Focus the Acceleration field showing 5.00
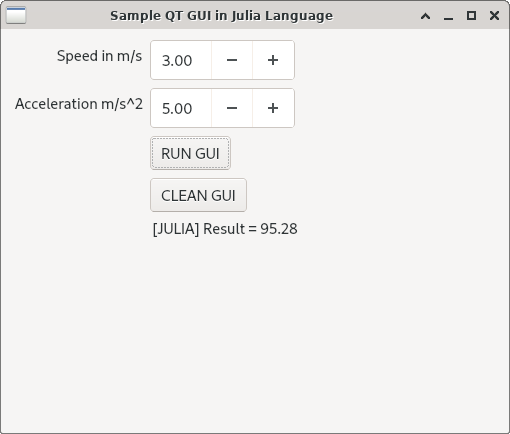The width and height of the screenshot is (510, 434). pos(181,108)
